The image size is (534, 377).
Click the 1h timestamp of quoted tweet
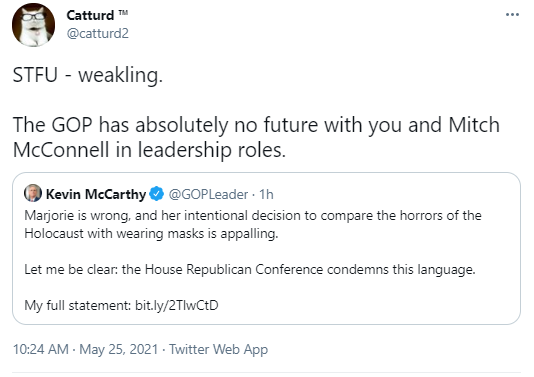pyautogui.click(x=266, y=194)
